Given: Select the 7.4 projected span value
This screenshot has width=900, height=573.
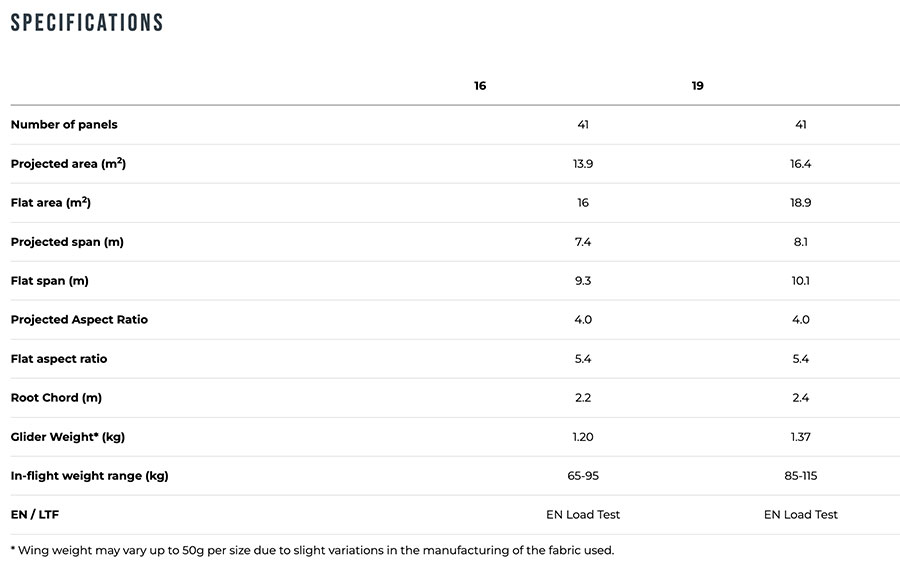Looking at the screenshot, I should pyautogui.click(x=583, y=242).
